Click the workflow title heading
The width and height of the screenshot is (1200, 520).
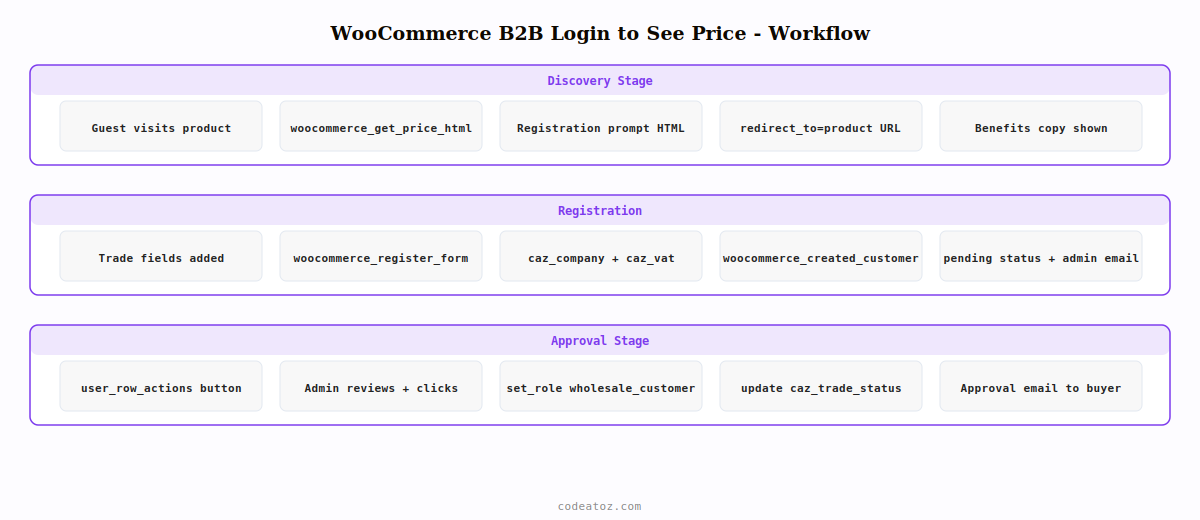(600, 33)
